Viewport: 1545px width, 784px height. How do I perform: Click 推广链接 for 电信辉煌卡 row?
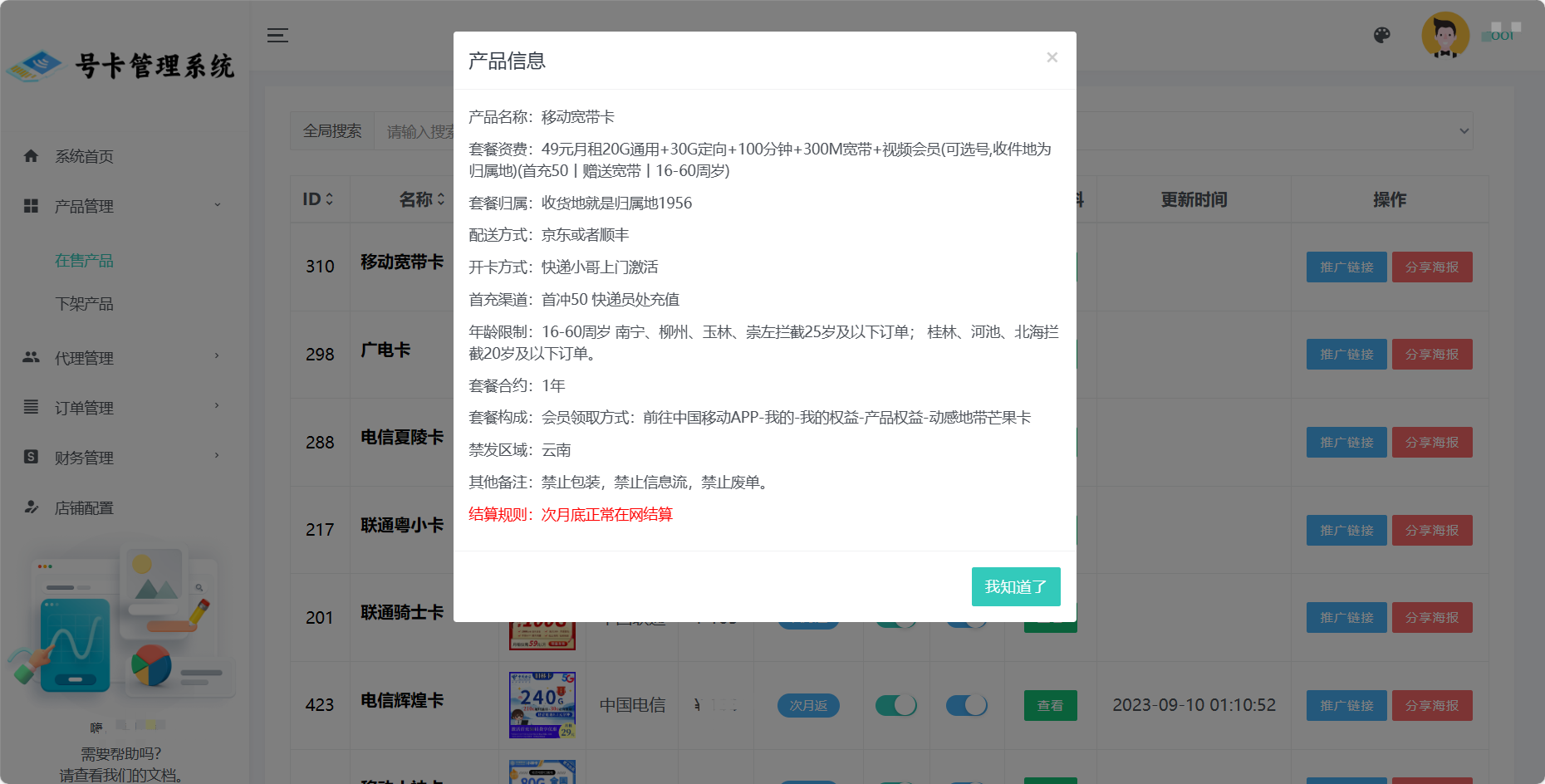pyautogui.click(x=1346, y=705)
